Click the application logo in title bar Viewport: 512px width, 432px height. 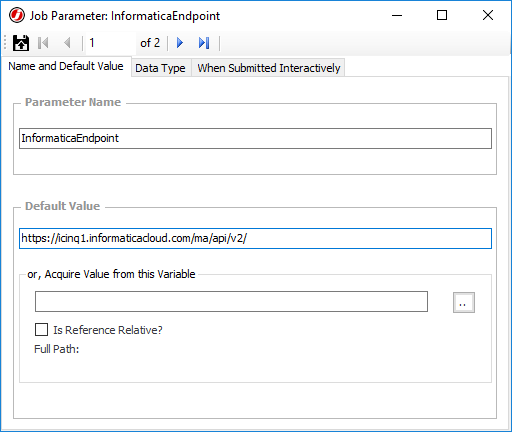point(17,15)
